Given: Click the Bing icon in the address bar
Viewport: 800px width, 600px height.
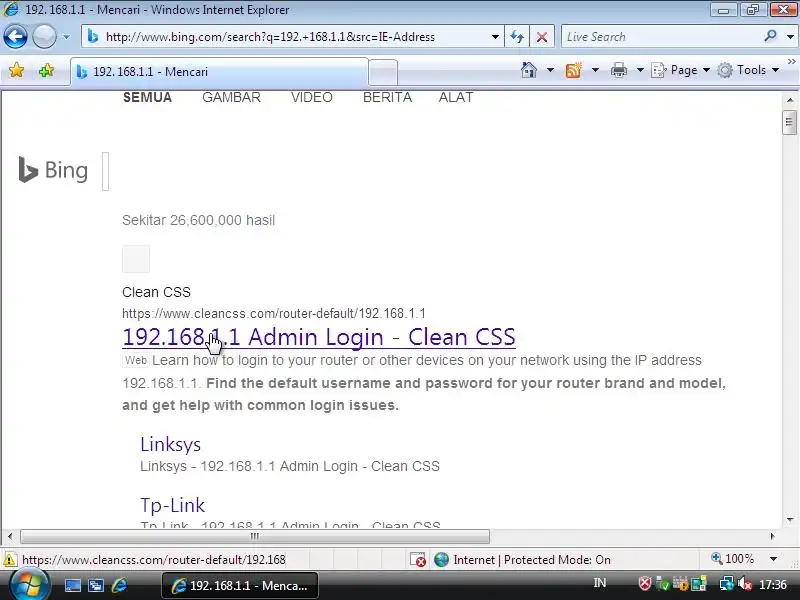Looking at the screenshot, I should [x=93, y=37].
